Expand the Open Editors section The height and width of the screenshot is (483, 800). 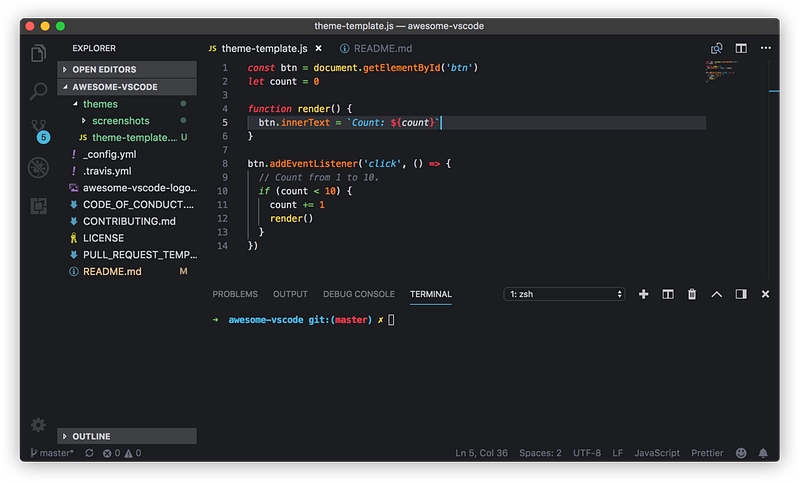point(105,70)
